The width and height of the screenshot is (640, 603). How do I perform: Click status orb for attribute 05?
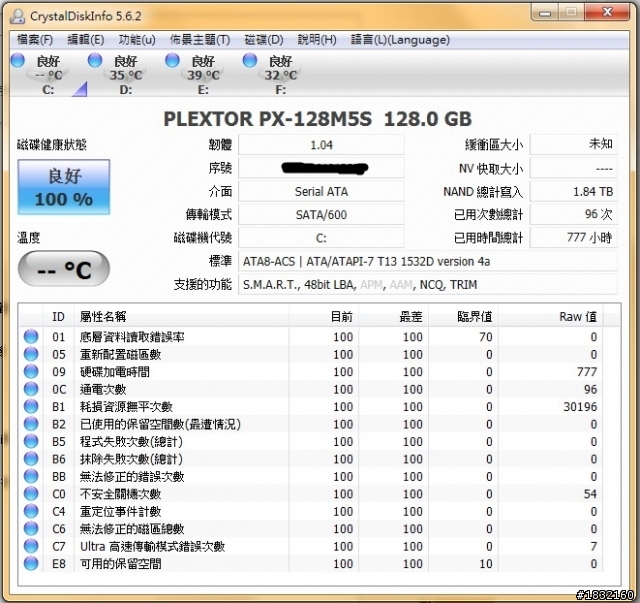(x=31, y=354)
